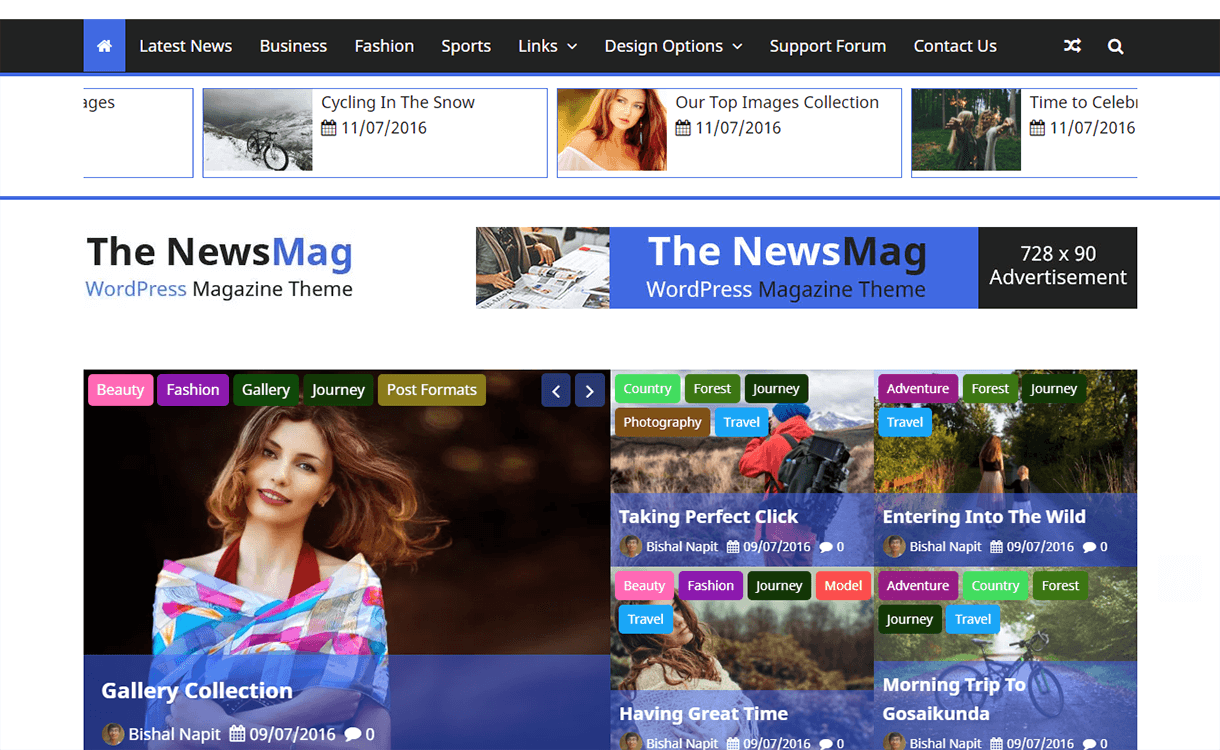This screenshot has width=1220, height=750.
Task: Open the search magnifier icon
Action: click(x=1116, y=46)
